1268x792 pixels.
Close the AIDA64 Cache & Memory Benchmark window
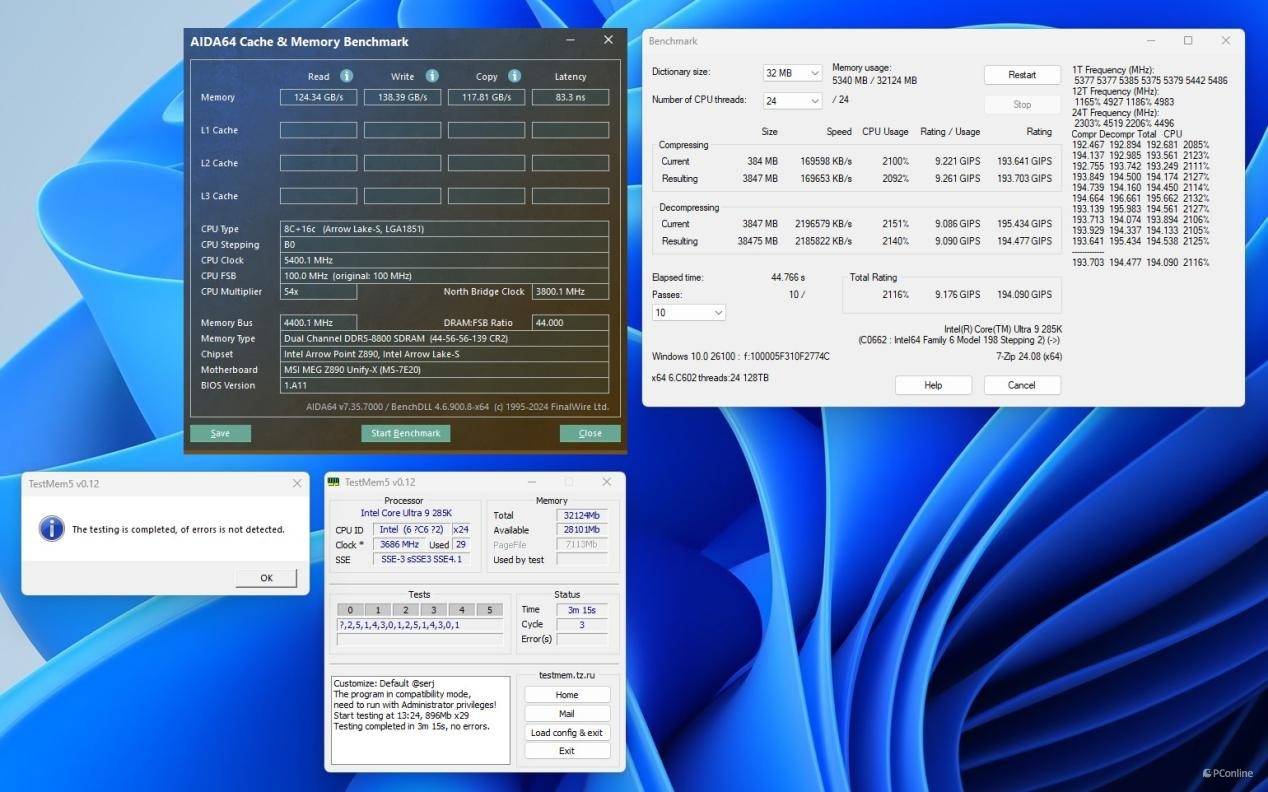pyautogui.click(x=608, y=41)
